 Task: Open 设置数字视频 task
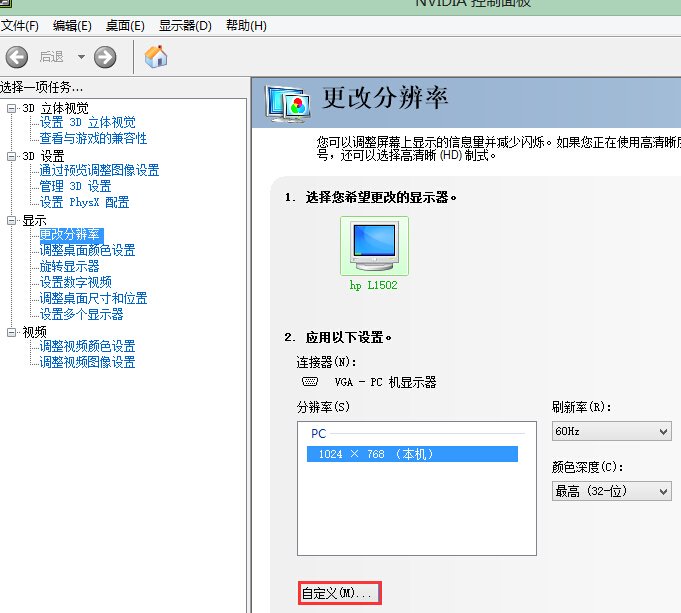pos(76,282)
